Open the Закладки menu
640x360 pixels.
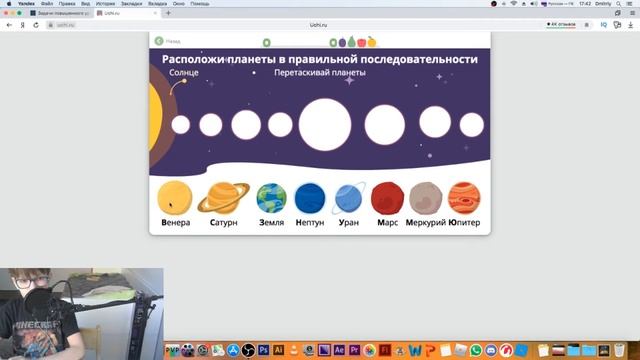[x=131, y=4]
